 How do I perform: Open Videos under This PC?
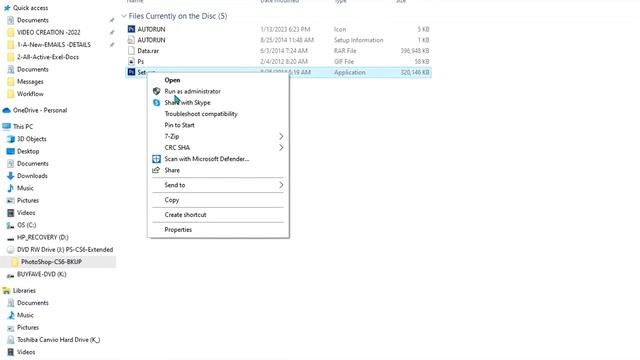tap(26, 213)
